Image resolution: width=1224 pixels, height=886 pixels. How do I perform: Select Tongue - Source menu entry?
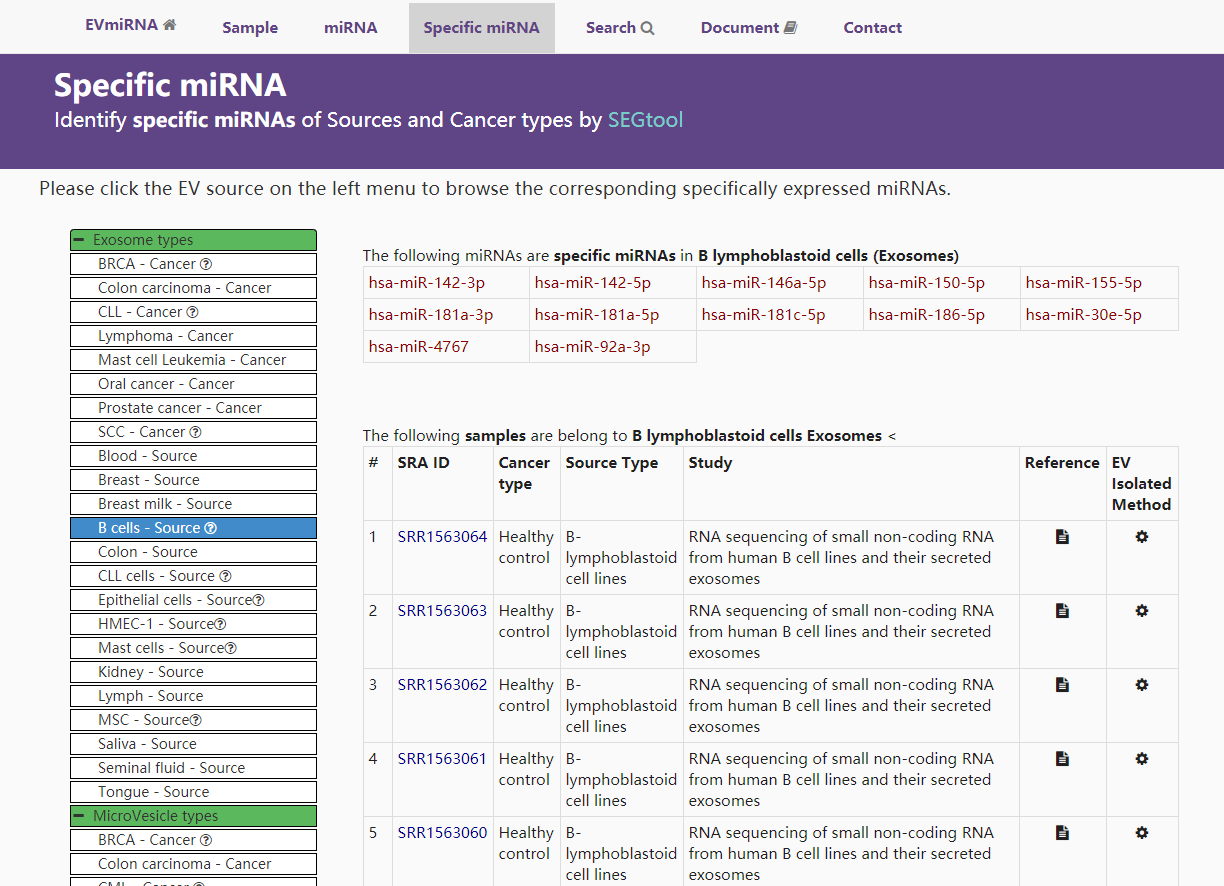click(x=193, y=792)
